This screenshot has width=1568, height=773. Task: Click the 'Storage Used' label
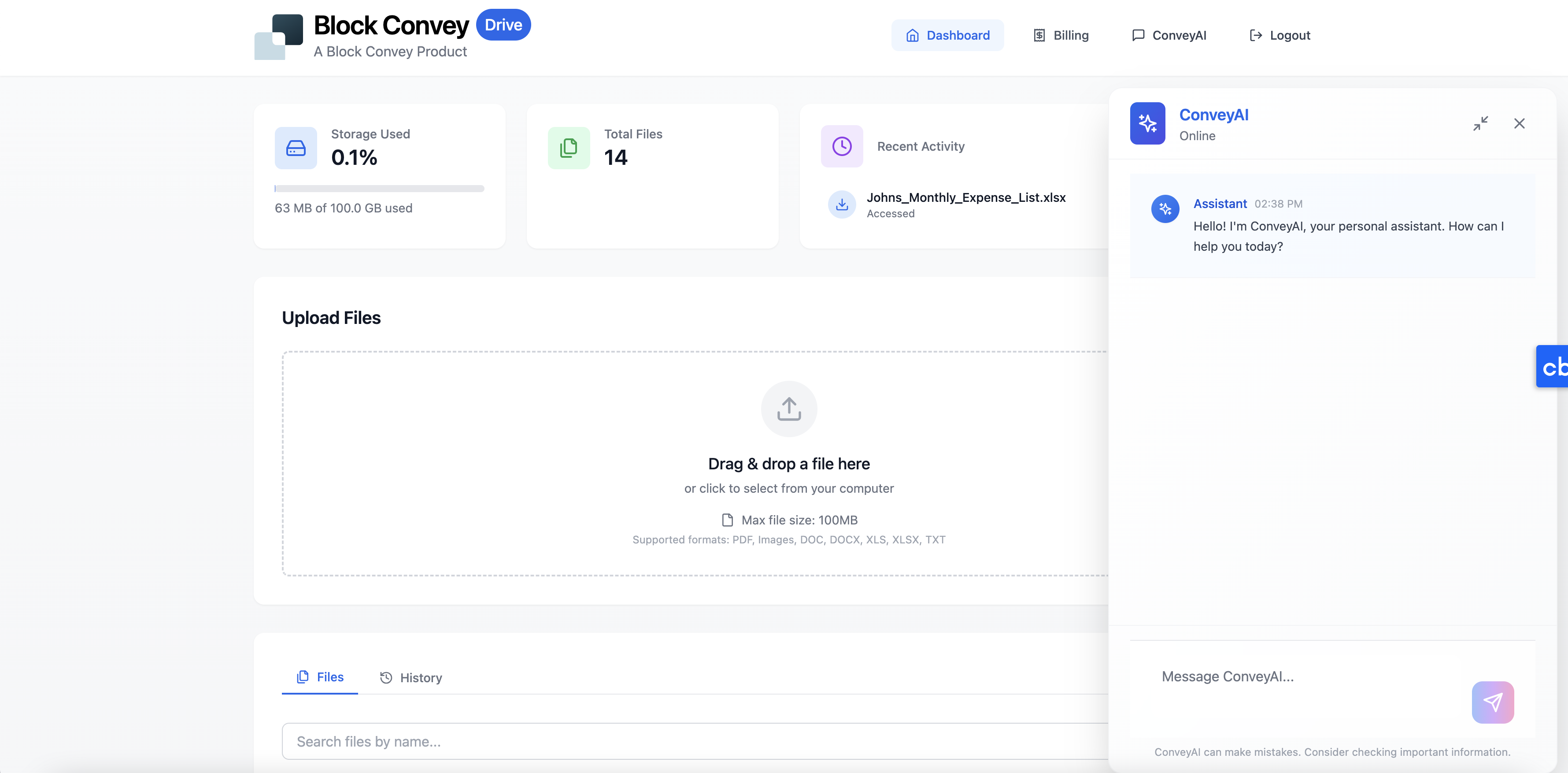click(370, 134)
